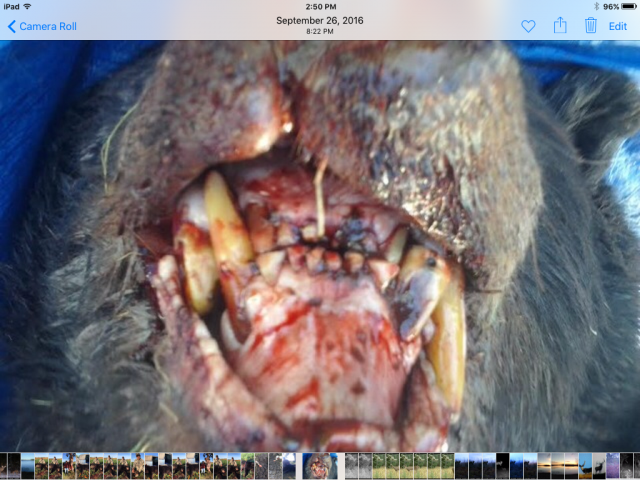Tap the battery icon in status bar

point(627,6)
